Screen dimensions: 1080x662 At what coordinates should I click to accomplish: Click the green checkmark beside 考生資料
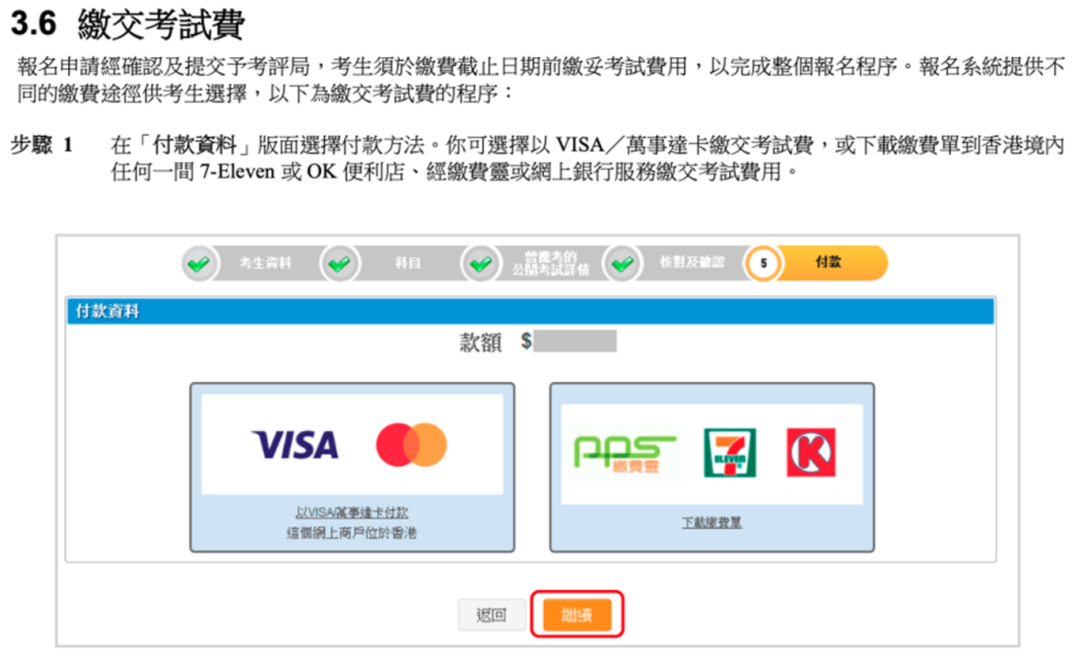pos(199,263)
